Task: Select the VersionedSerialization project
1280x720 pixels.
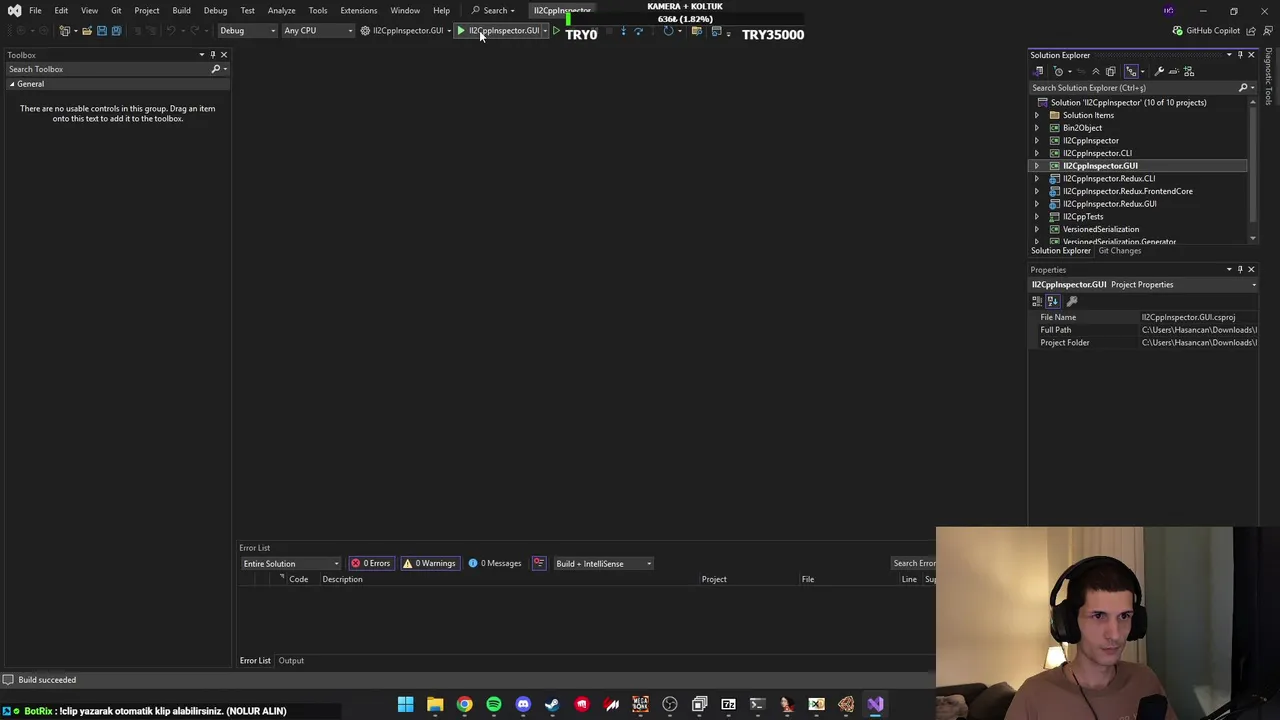Action: [1100, 229]
